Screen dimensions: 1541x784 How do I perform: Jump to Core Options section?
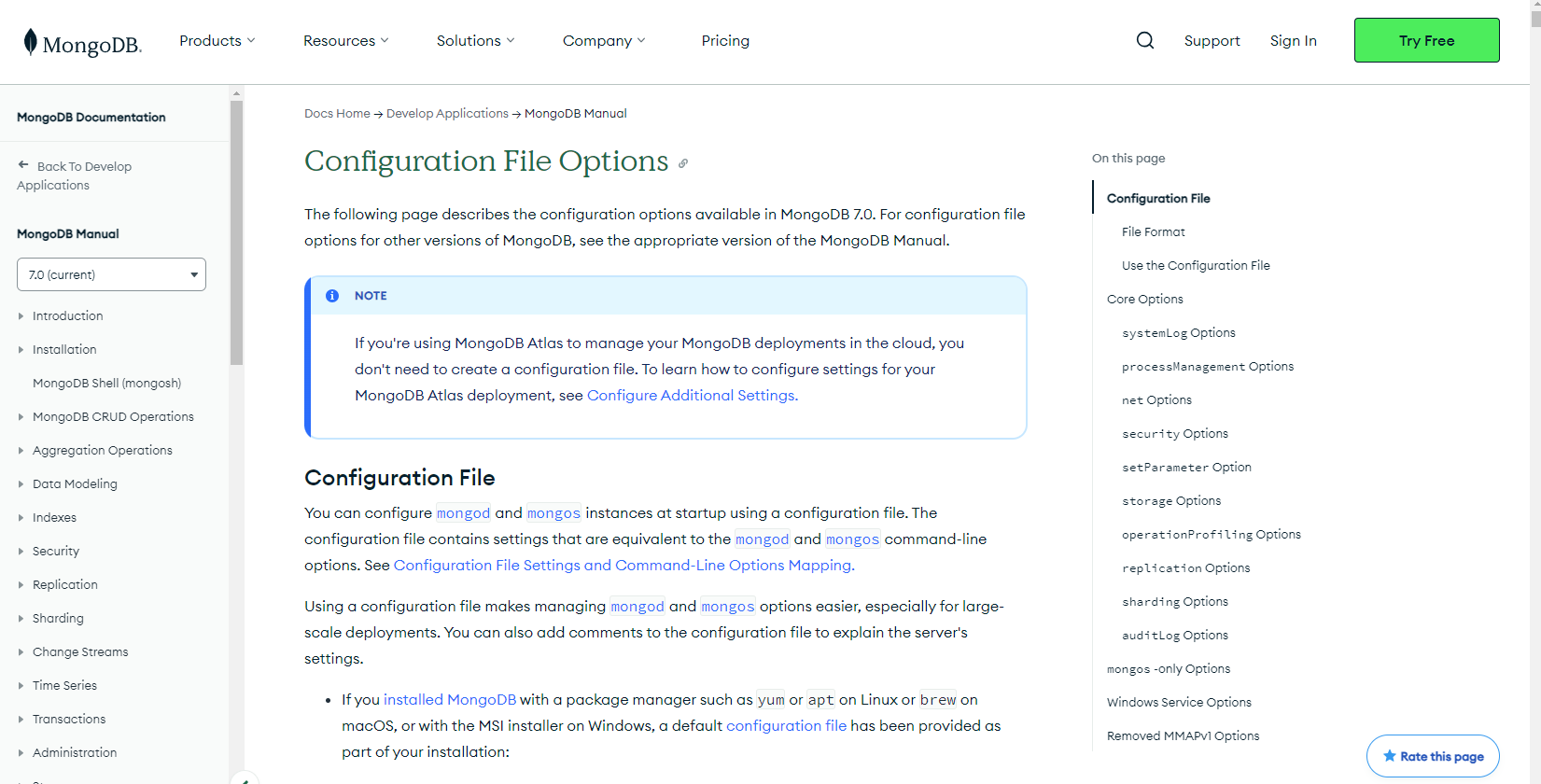1145,300
